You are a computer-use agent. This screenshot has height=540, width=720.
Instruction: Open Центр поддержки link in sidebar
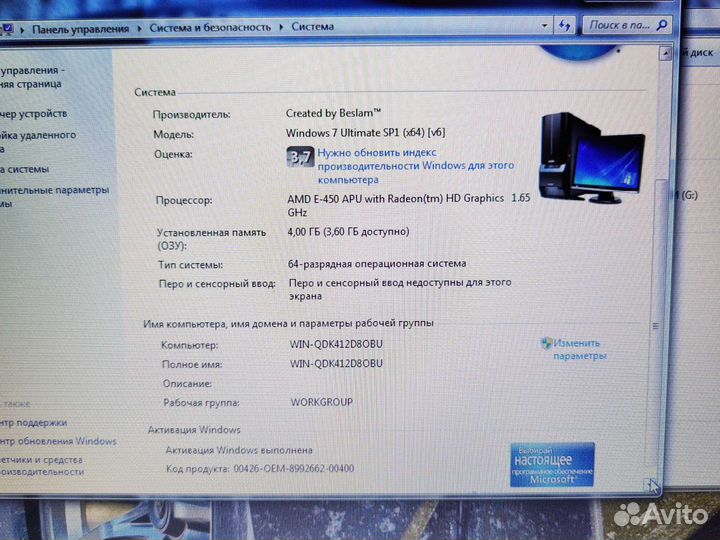[34, 422]
